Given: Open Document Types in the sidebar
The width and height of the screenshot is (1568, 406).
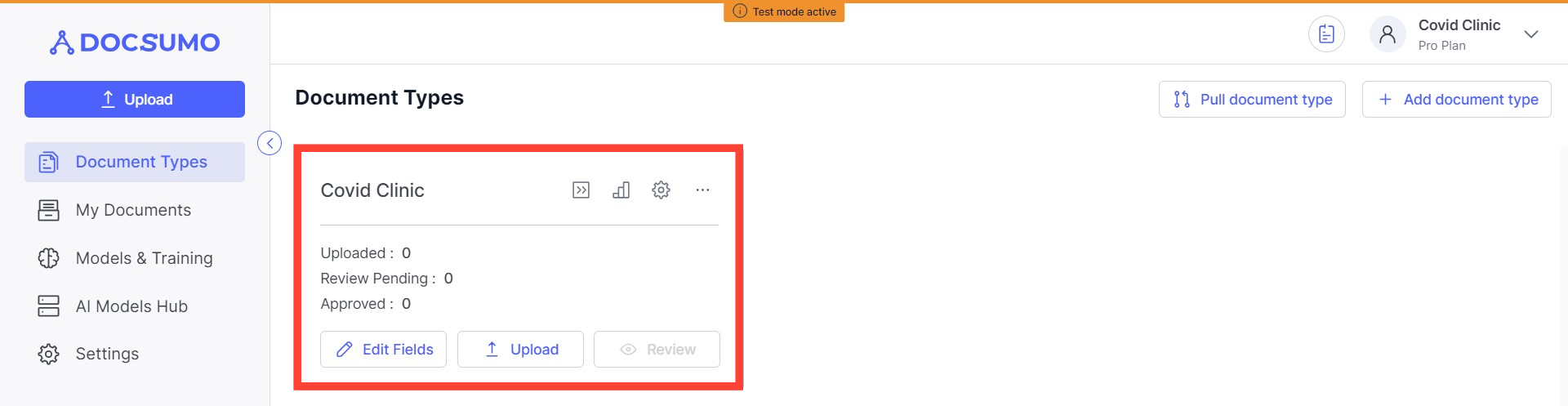Looking at the screenshot, I should pos(135,162).
